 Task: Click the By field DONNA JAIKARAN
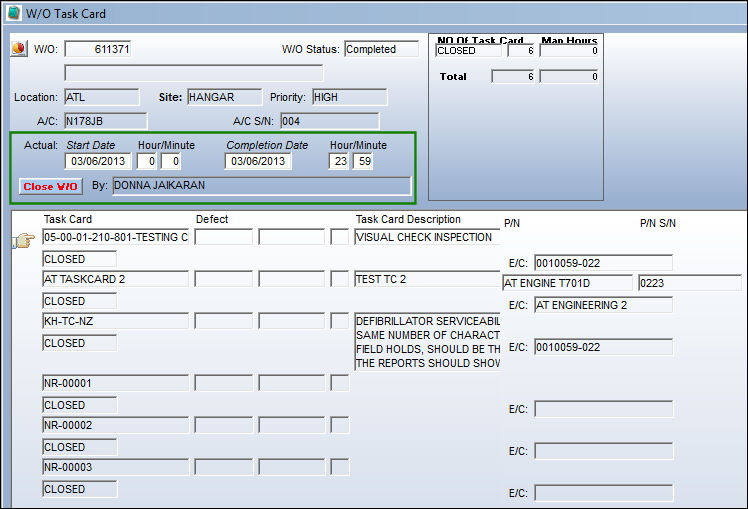[x=262, y=186]
